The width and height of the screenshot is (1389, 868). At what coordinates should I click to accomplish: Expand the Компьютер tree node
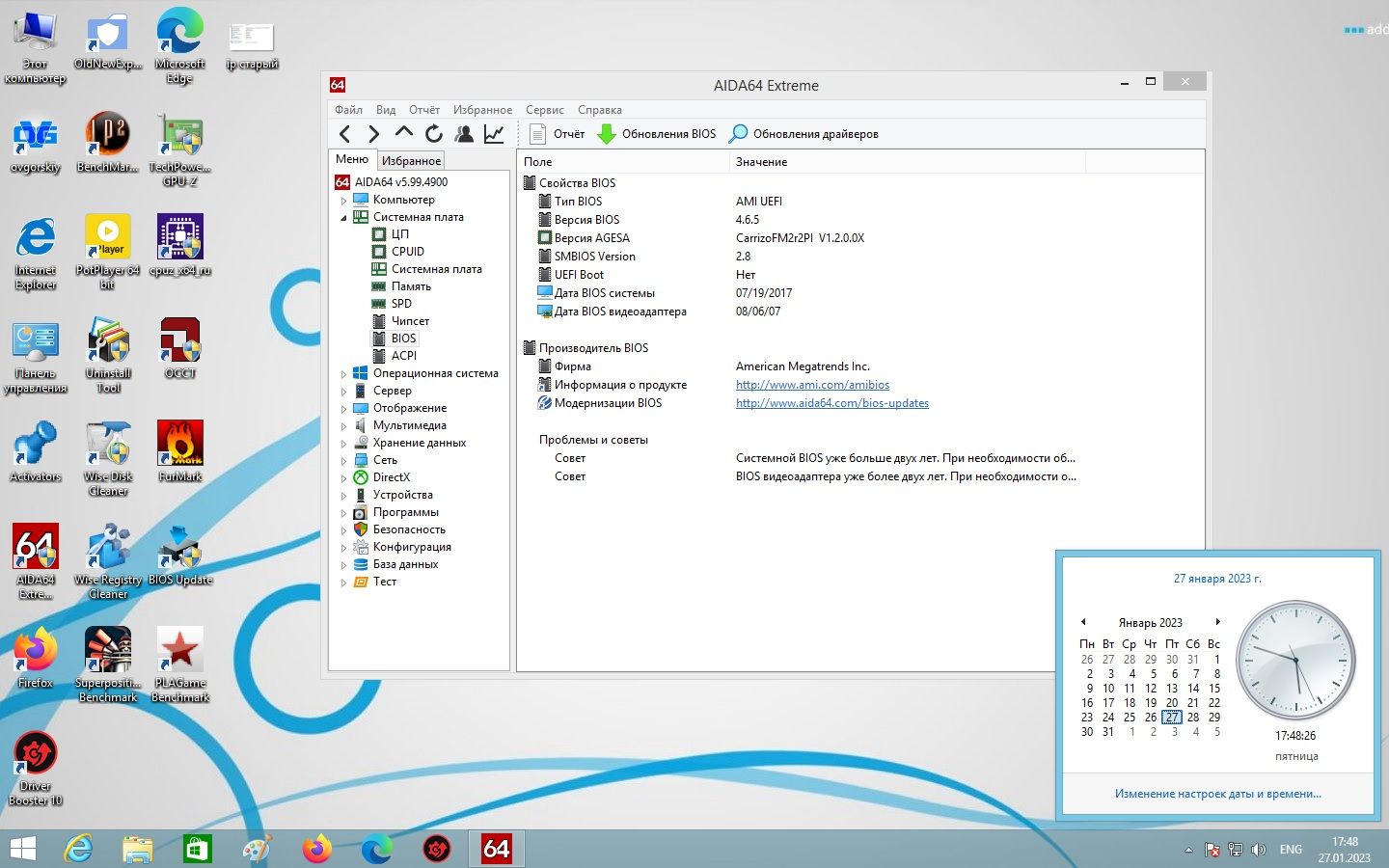[343, 201]
